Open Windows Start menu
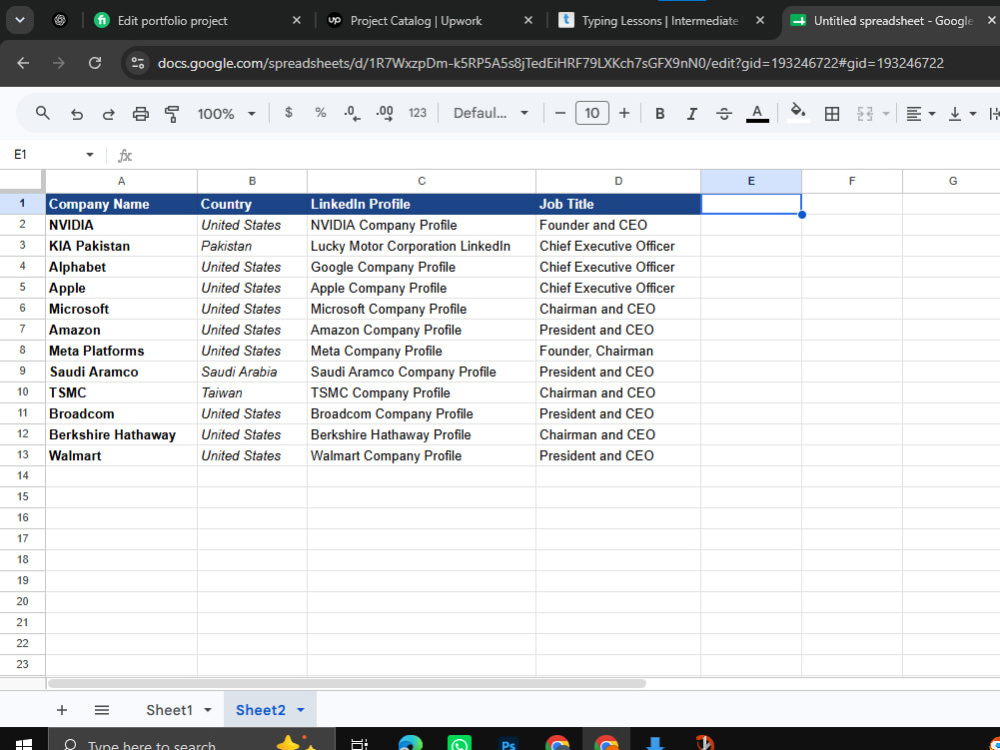This screenshot has height=750, width=1000. (24, 744)
